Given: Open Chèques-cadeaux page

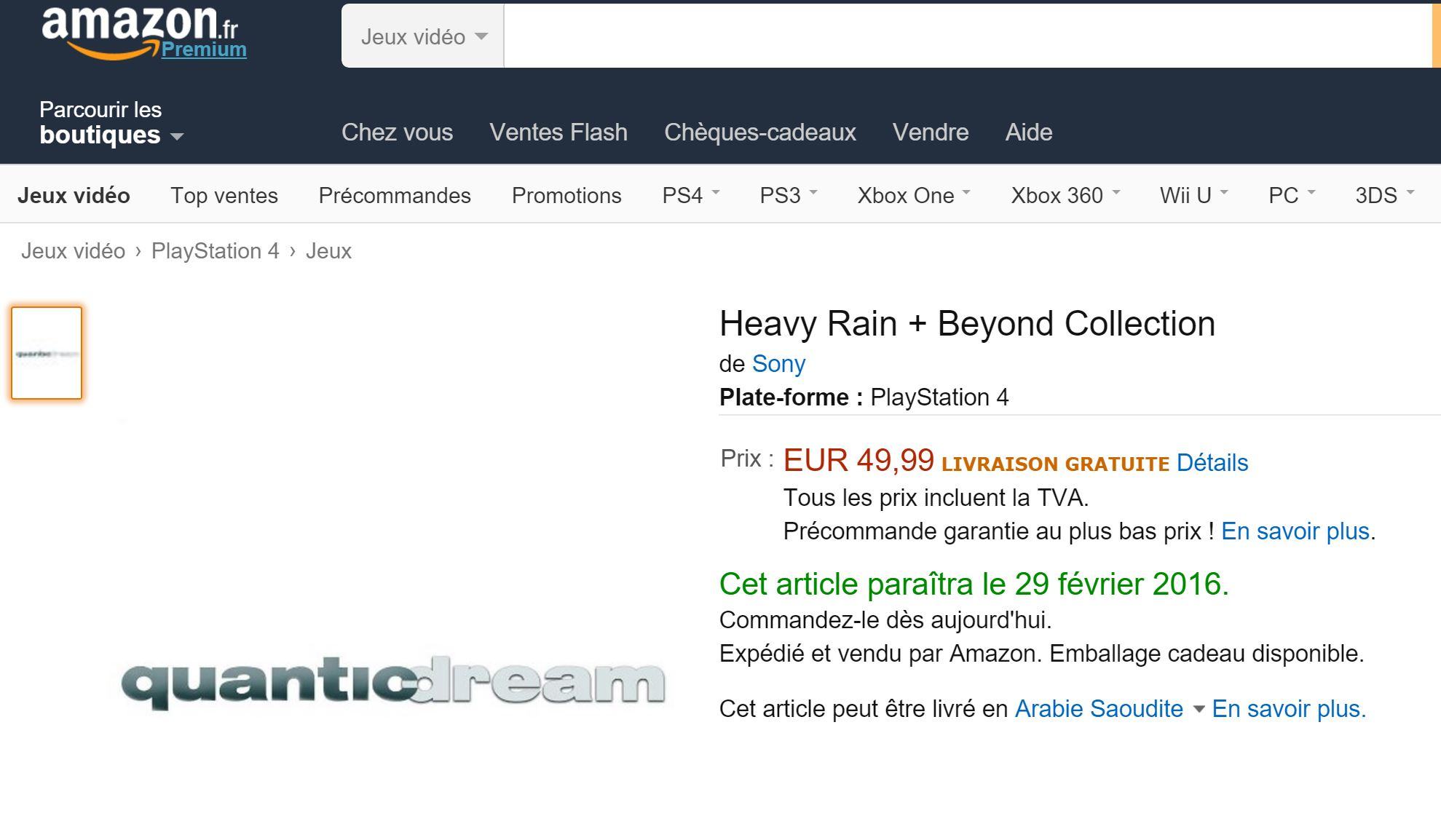Looking at the screenshot, I should 760,132.
